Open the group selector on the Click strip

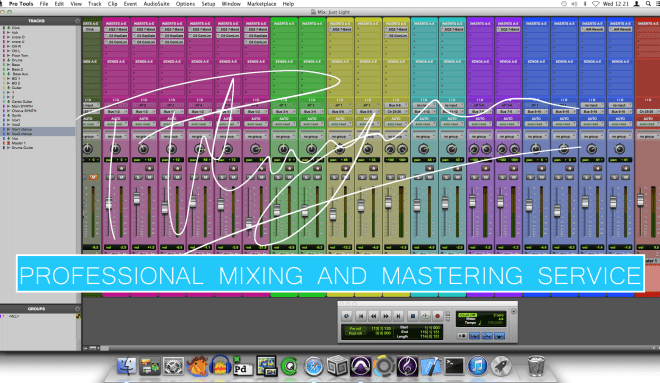(x=90, y=136)
